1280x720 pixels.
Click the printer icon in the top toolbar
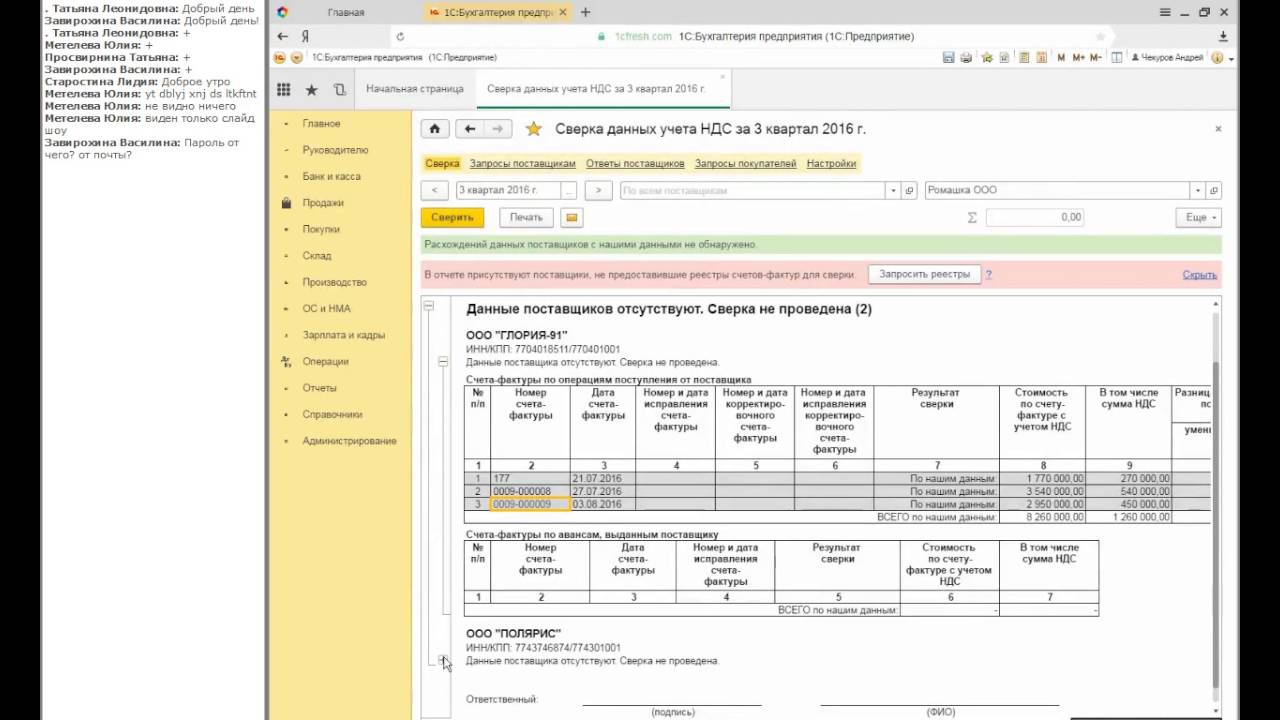pyautogui.click(x=965, y=58)
